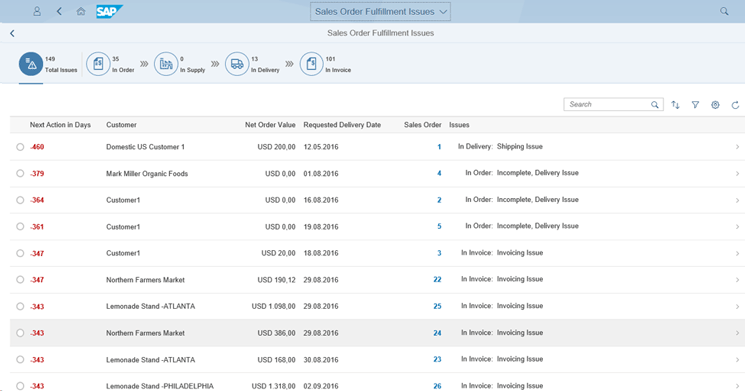Open sales order link 25

tap(437, 306)
